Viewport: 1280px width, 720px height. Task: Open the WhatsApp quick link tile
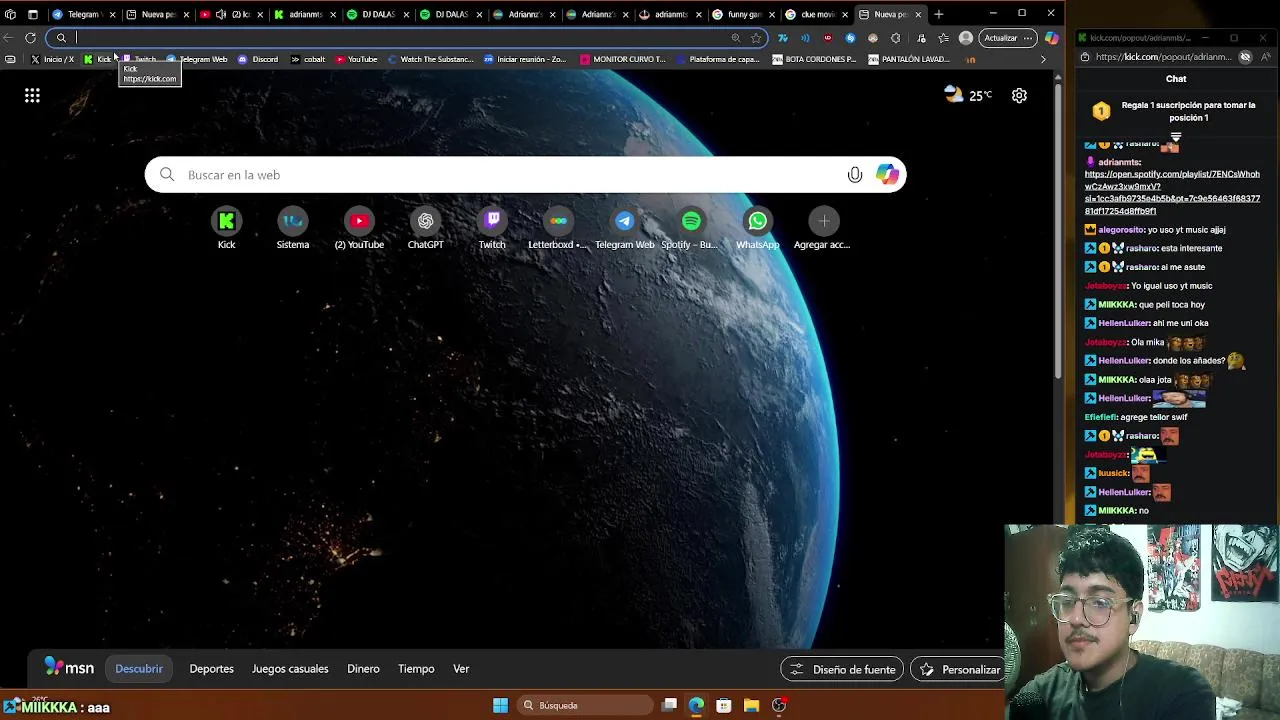coord(757,228)
